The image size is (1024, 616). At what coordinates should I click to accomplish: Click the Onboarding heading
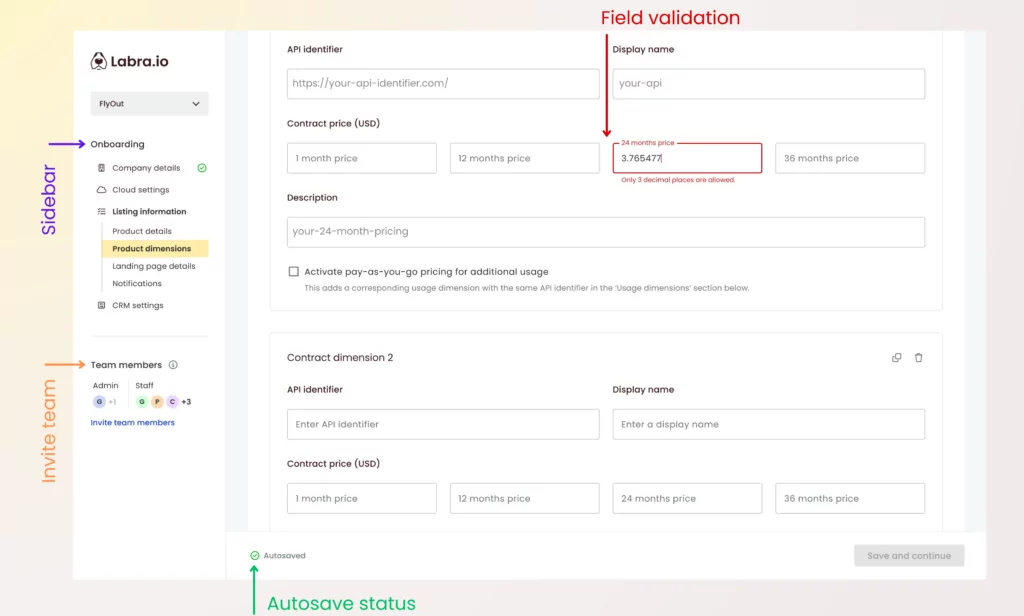point(118,144)
